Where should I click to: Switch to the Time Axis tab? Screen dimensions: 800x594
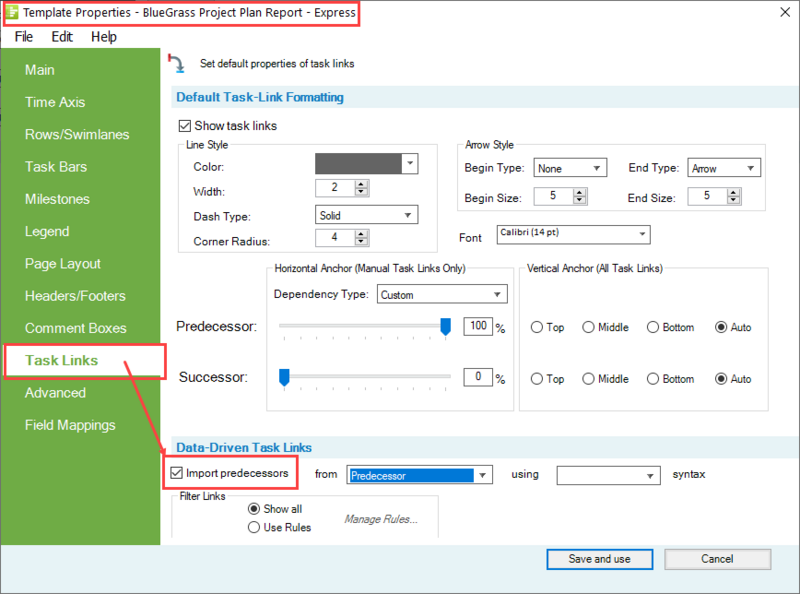click(55, 102)
